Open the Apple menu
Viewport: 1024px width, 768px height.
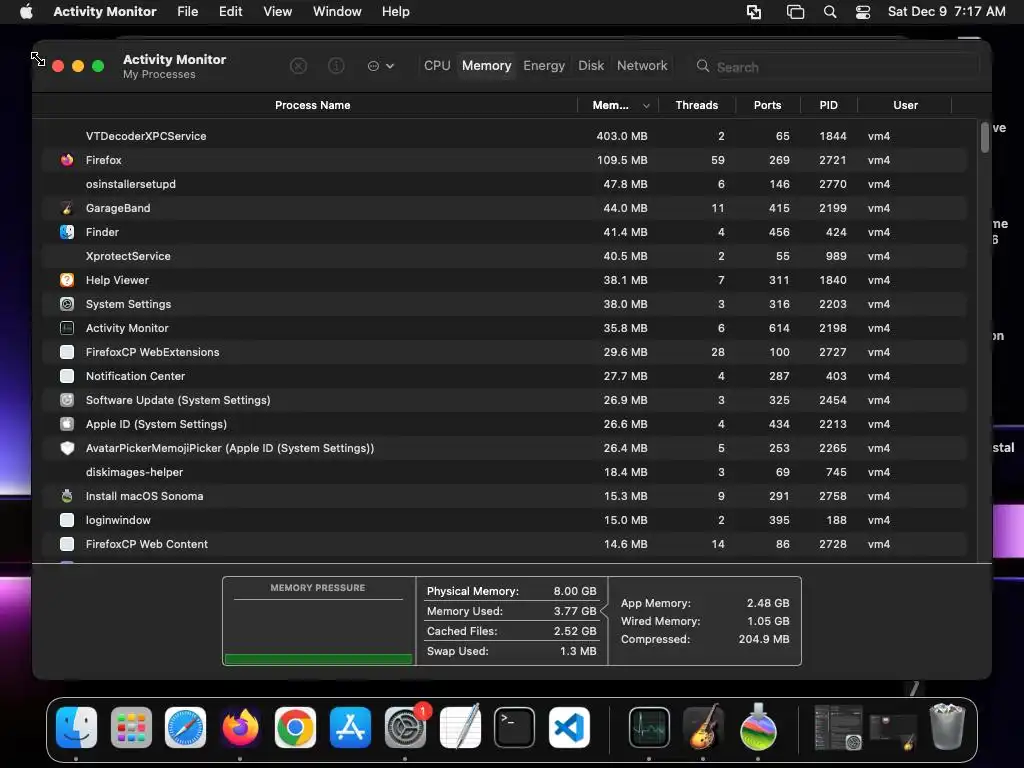pos(26,11)
